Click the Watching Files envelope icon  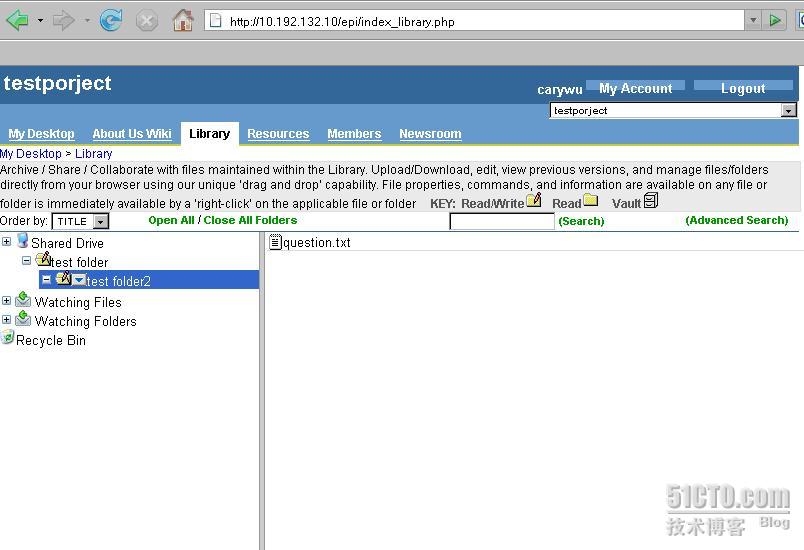pyautogui.click(x=23, y=300)
